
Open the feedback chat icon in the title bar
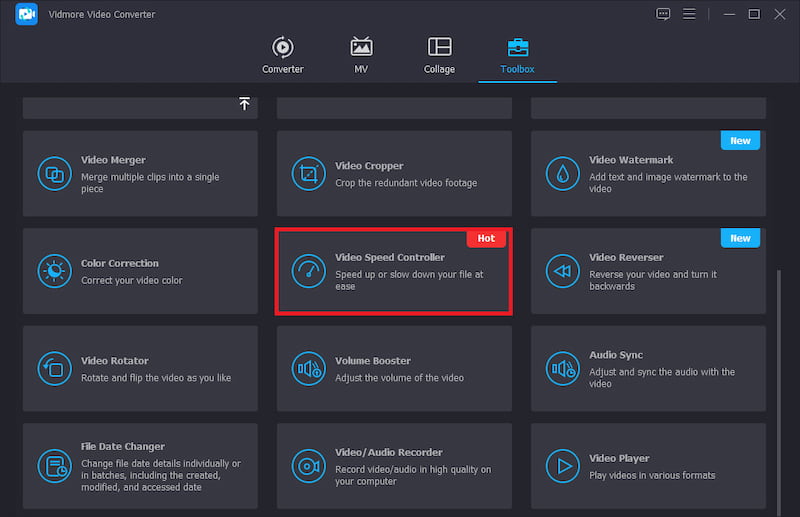(663, 14)
